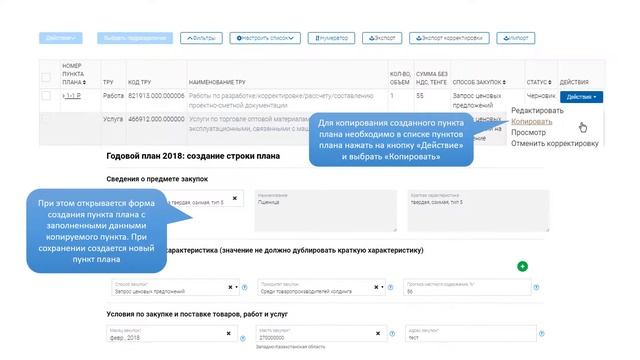The image size is (640, 360).
Task: Choose «Просмотр» from the actions menu
Action: [528, 133]
